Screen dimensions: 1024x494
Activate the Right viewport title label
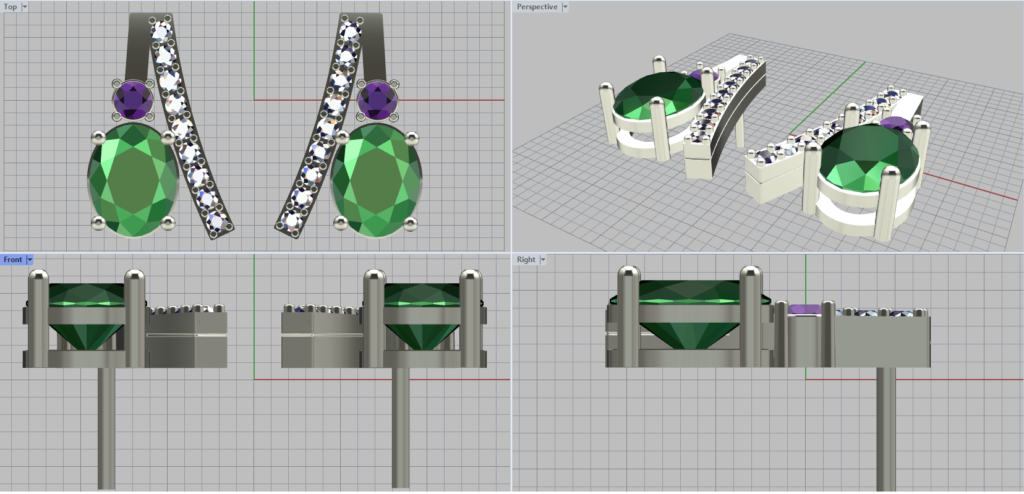[526, 260]
